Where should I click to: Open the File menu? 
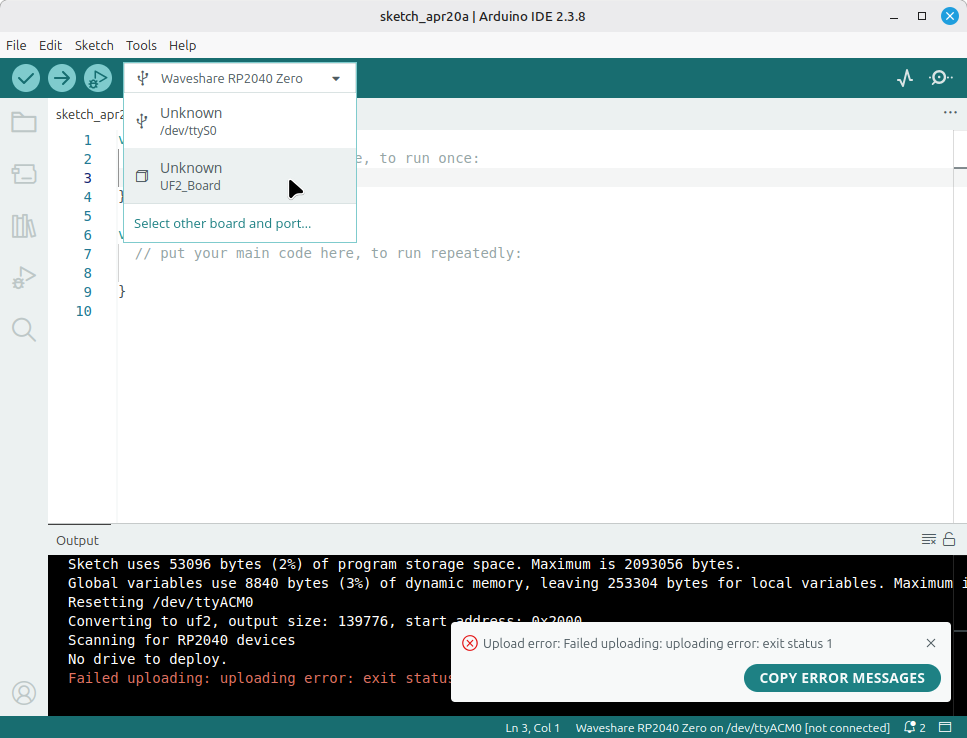[16, 46]
